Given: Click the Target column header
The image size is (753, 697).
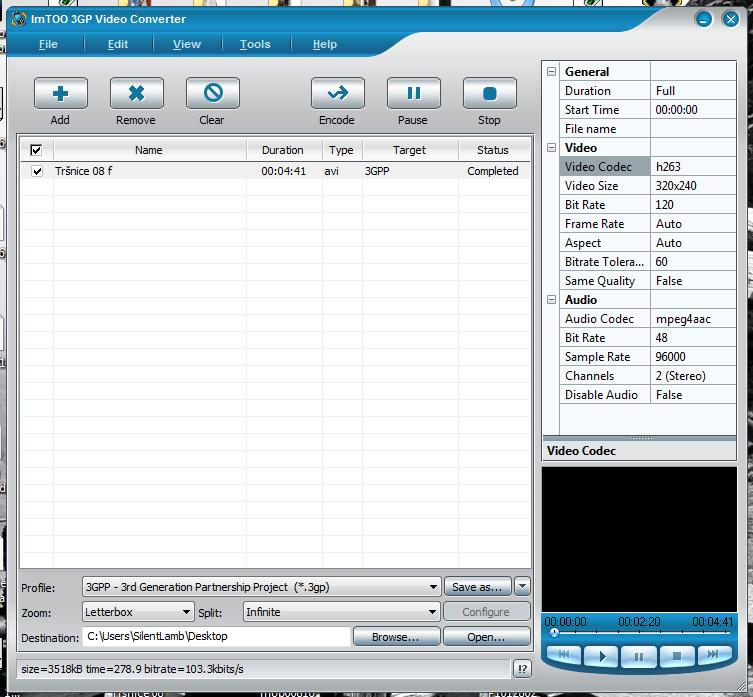Looking at the screenshot, I should pos(409,150).
